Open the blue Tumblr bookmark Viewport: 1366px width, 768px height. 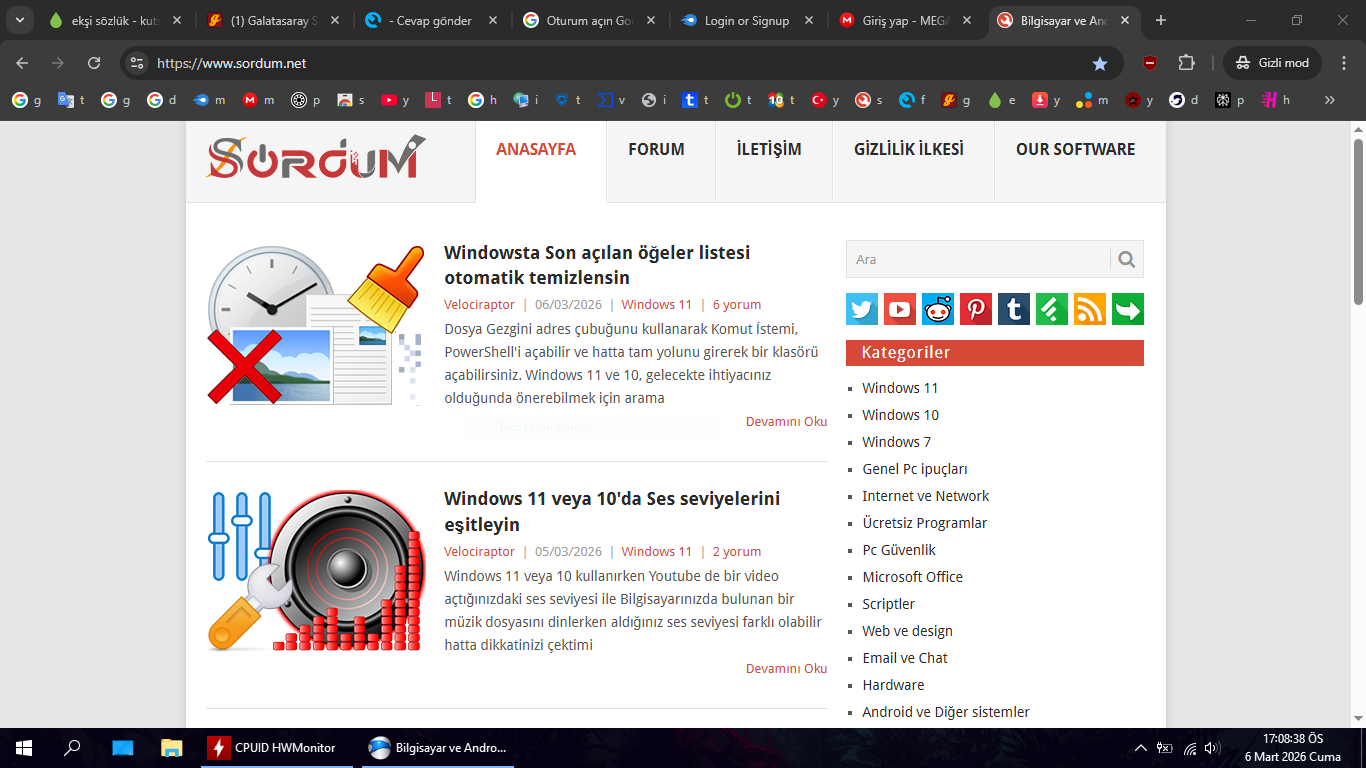tap(695, 100)
